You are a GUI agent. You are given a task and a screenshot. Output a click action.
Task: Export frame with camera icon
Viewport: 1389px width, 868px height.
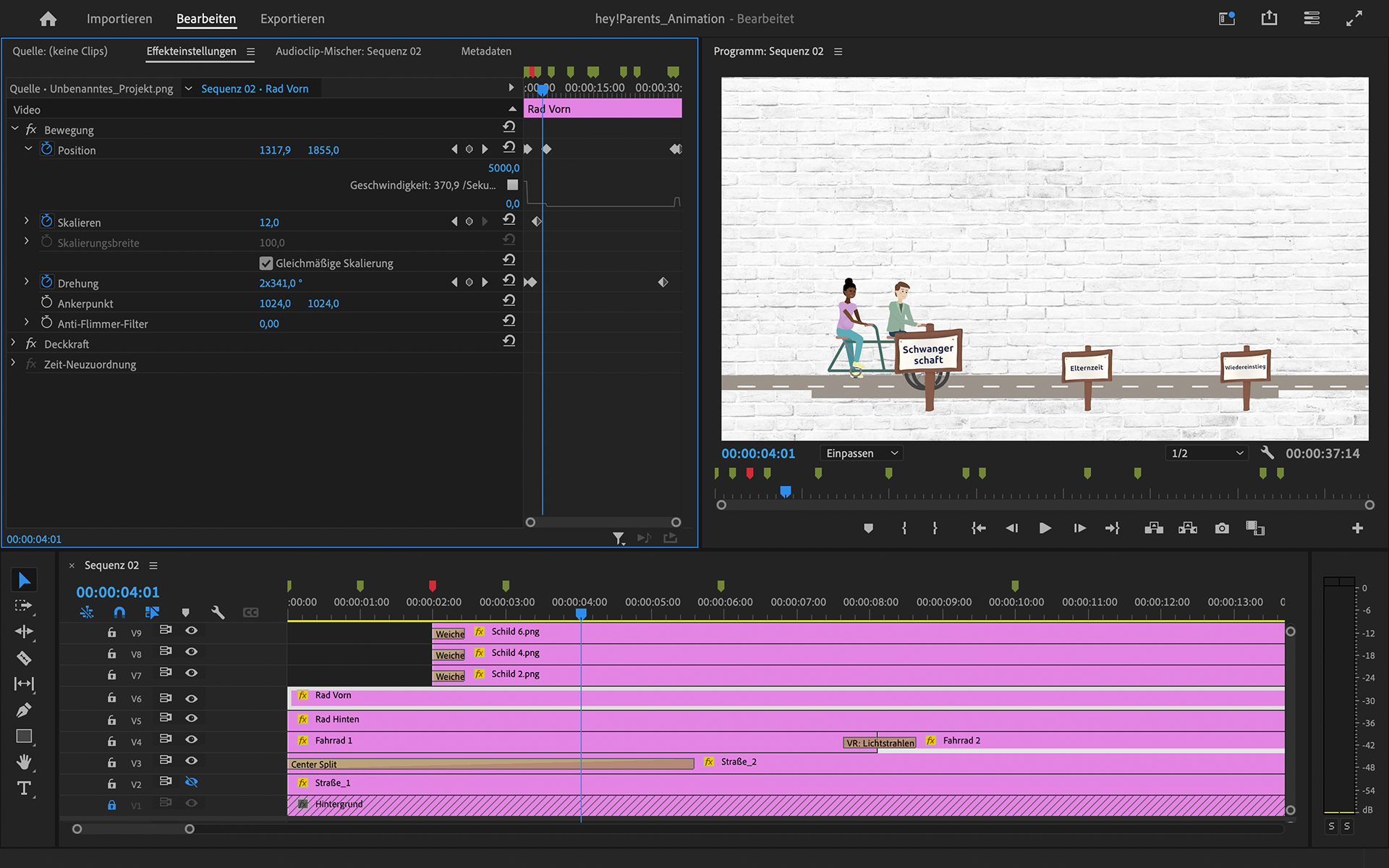[1222, 528]
